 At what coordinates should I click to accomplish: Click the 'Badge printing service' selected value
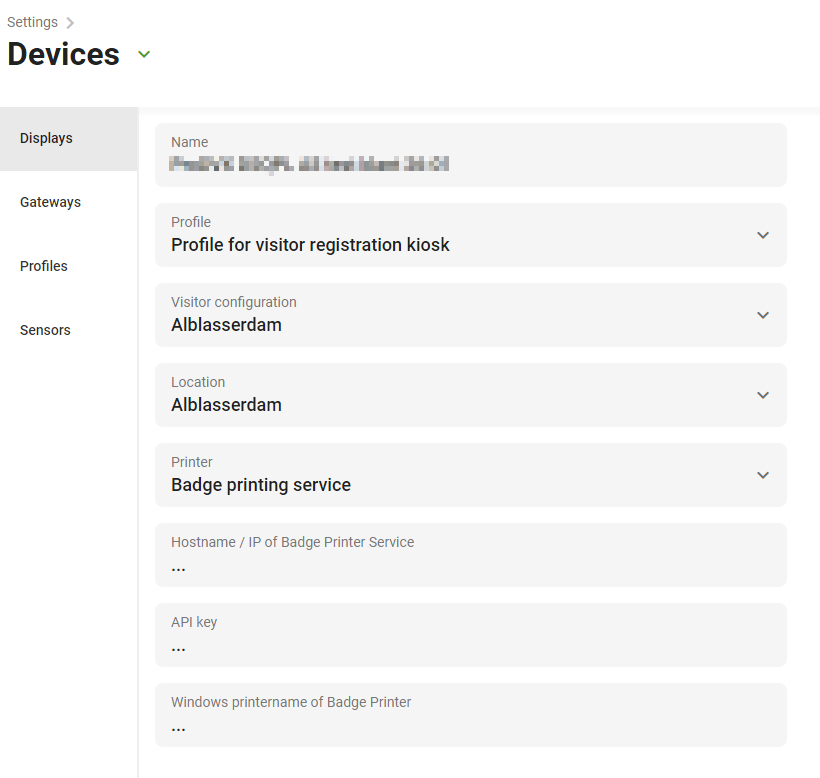[261, 485]
